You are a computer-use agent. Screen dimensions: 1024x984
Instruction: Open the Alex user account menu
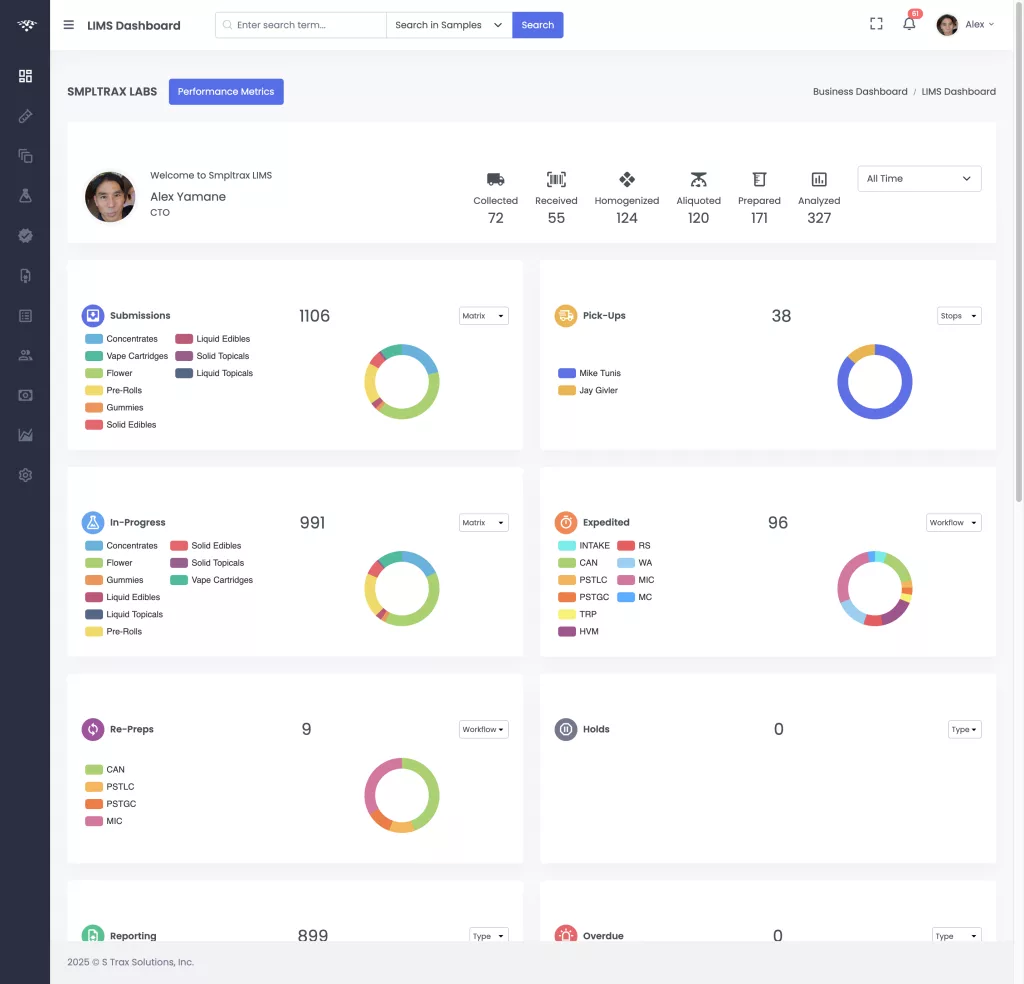[965, 25]
